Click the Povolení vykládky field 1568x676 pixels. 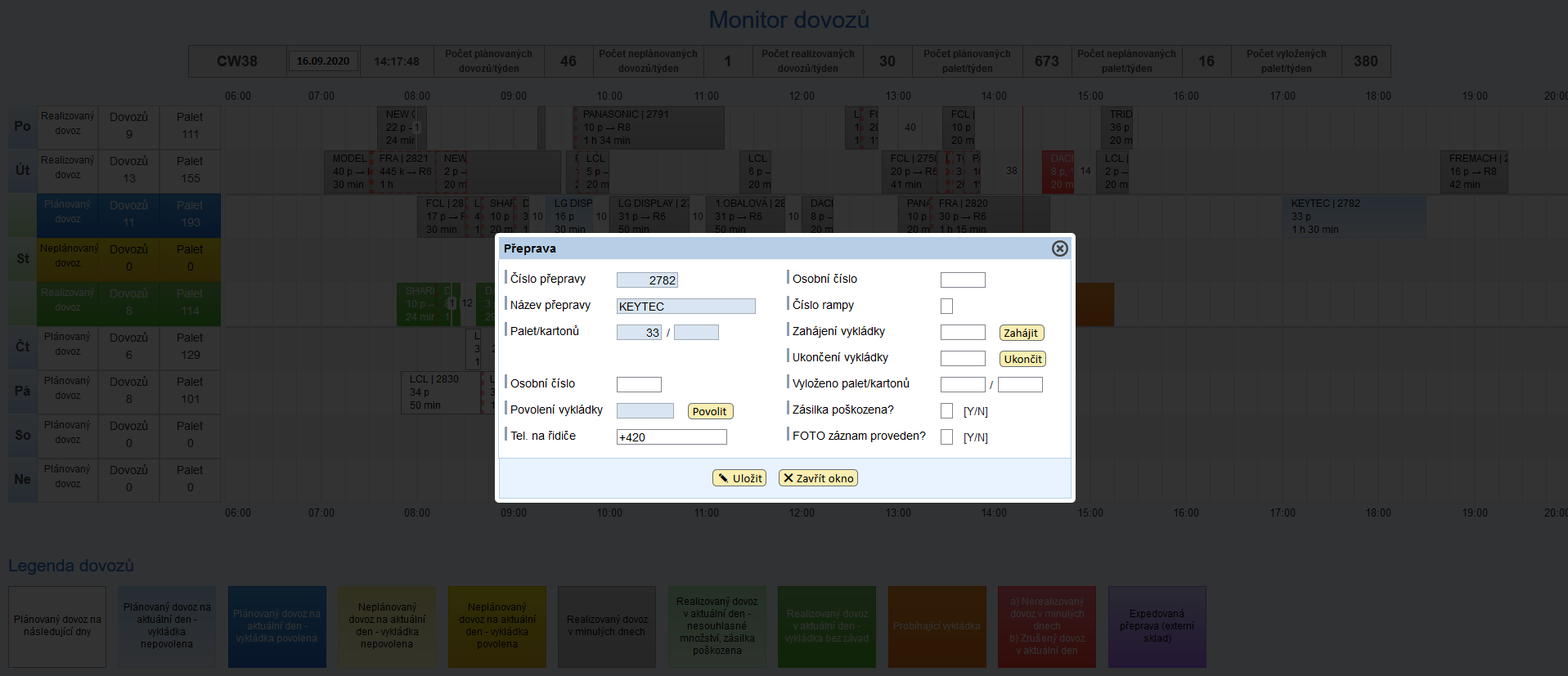[x=645, y=411]
